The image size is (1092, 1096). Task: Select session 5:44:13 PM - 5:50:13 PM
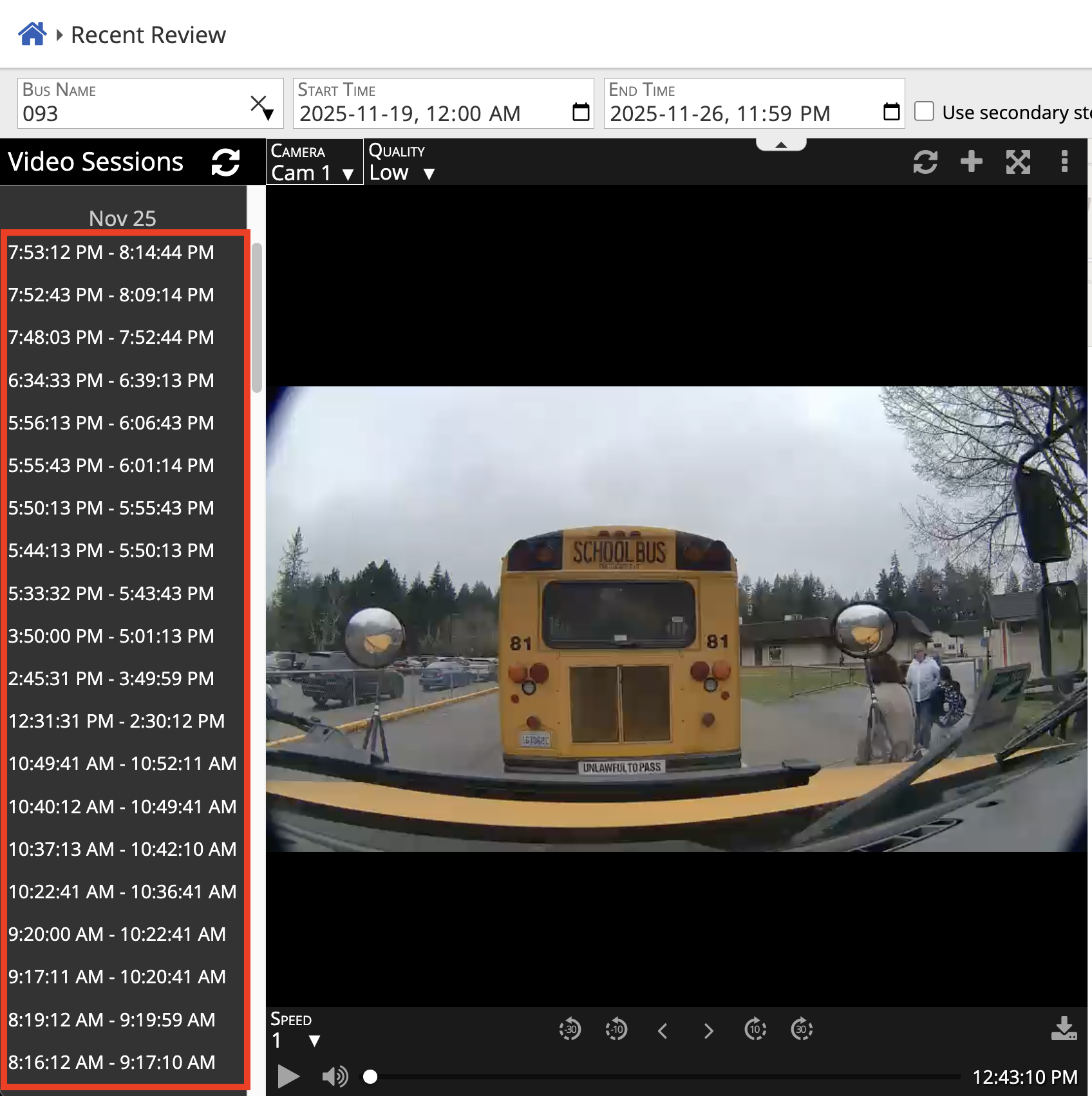click(x=111, y=550)
